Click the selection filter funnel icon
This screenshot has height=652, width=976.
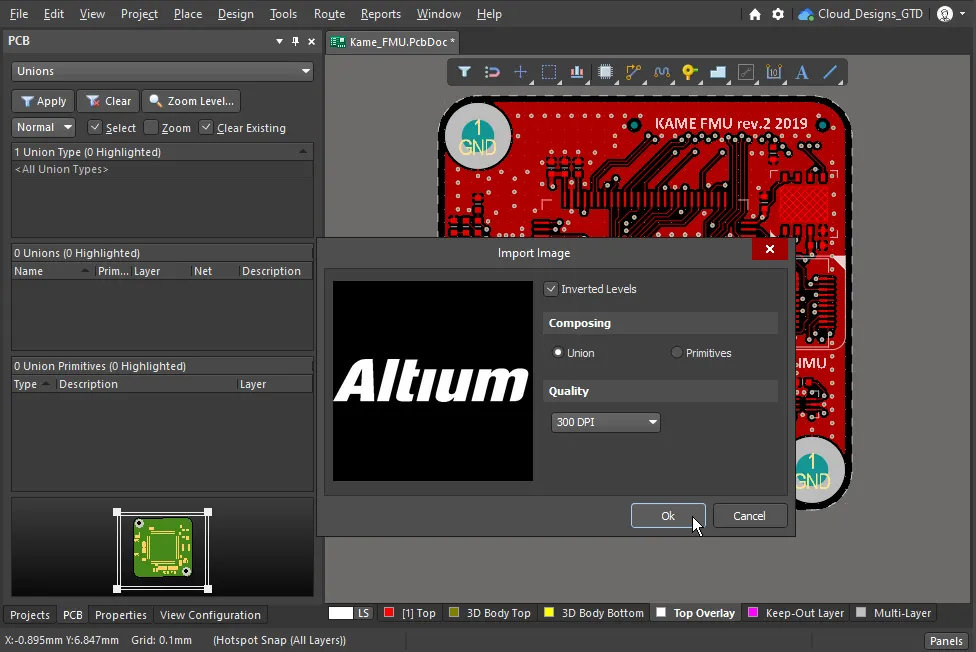coord(465,72)
